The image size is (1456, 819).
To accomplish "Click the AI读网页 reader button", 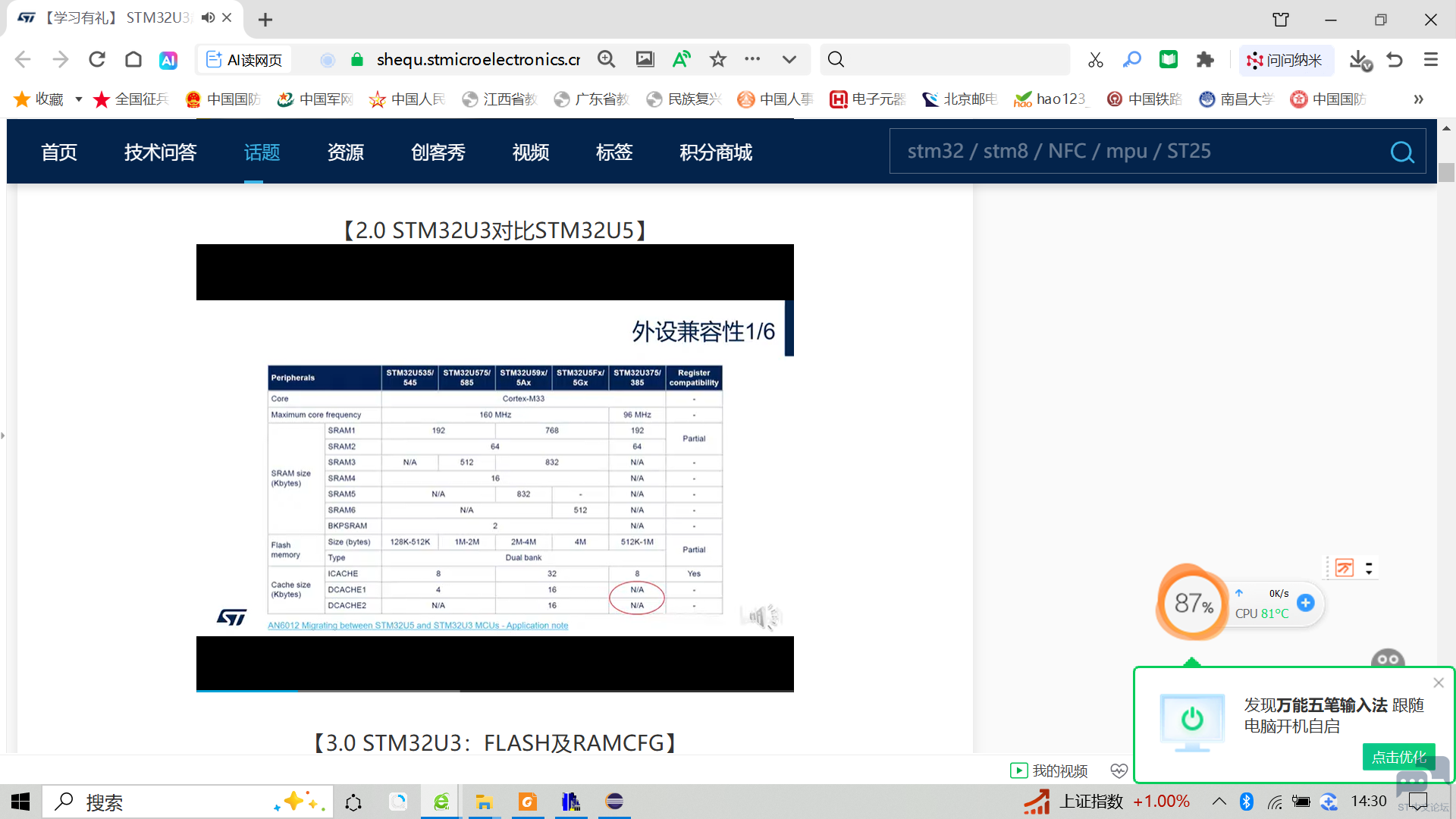I will (244, 60).
